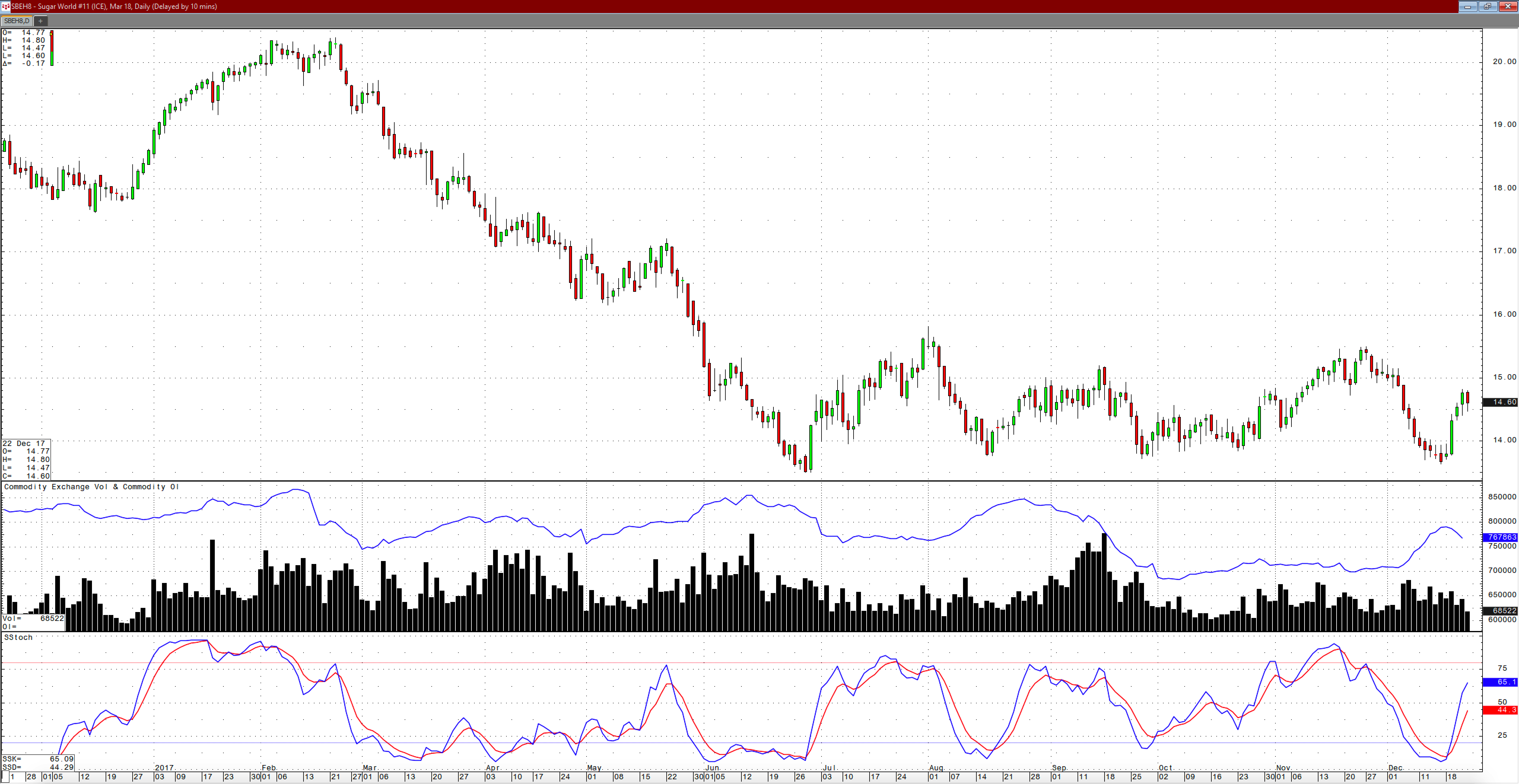Screen dimensions: 1519x784
Task: Click the 'C= 14.60' close value in the cursor box
Action: point(26,476)
